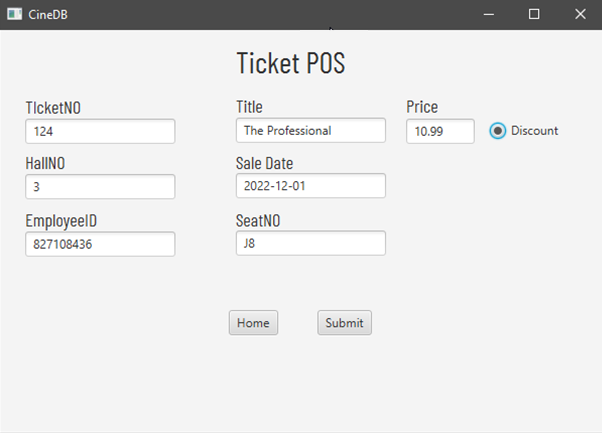Click the Title field showing The Professional
Screen dimensions: 602x433
click(311, 131)
